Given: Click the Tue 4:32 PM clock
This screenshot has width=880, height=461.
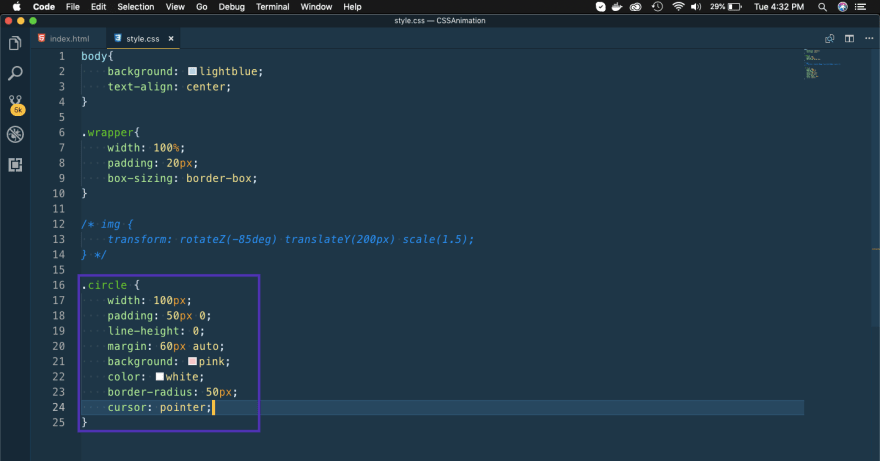Looking at the screenshot, I should [778, 7].
